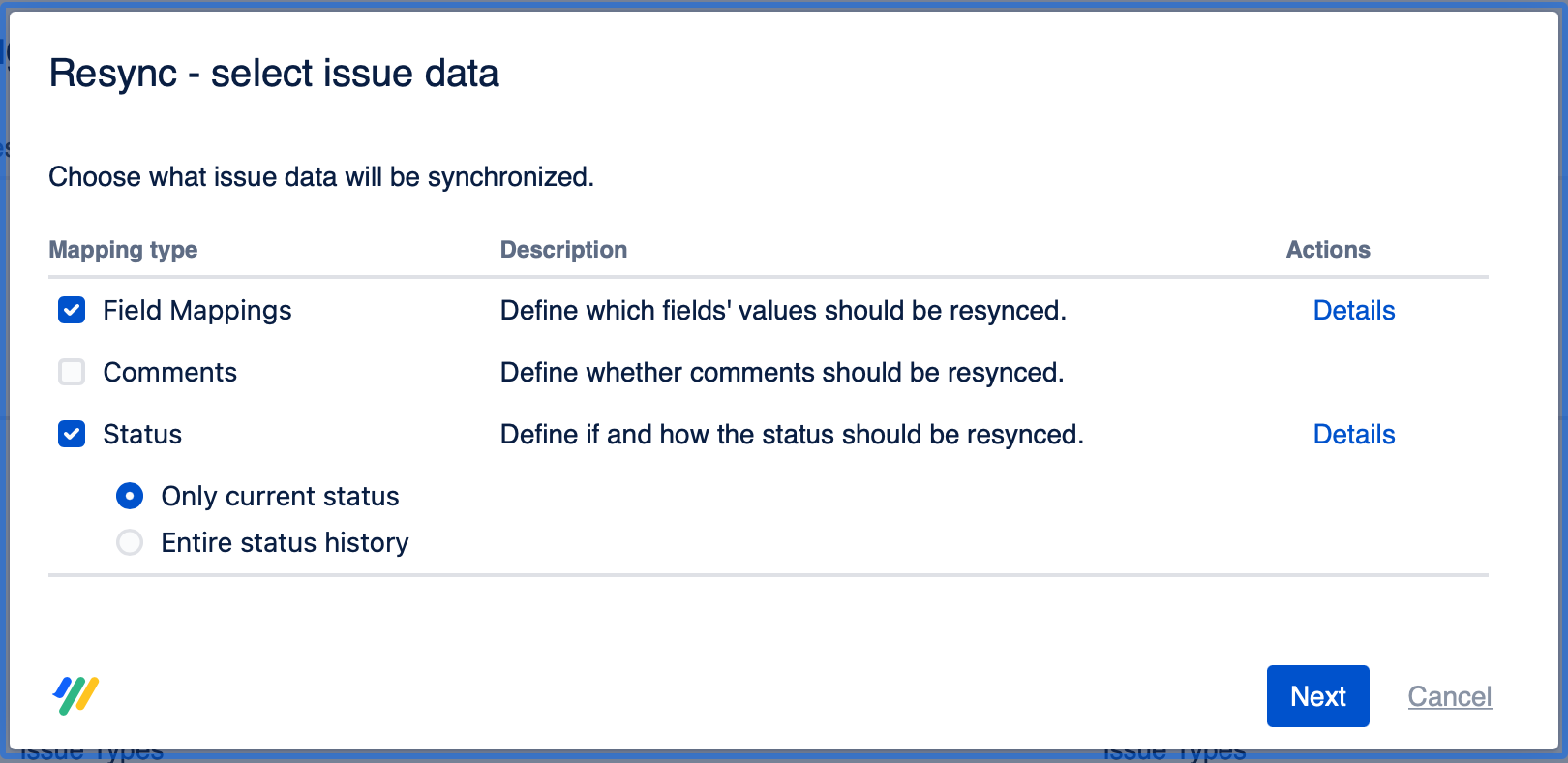1568x763 pixels.
Task: Click the fields' values resynced description text
Action: coord(783,310)
